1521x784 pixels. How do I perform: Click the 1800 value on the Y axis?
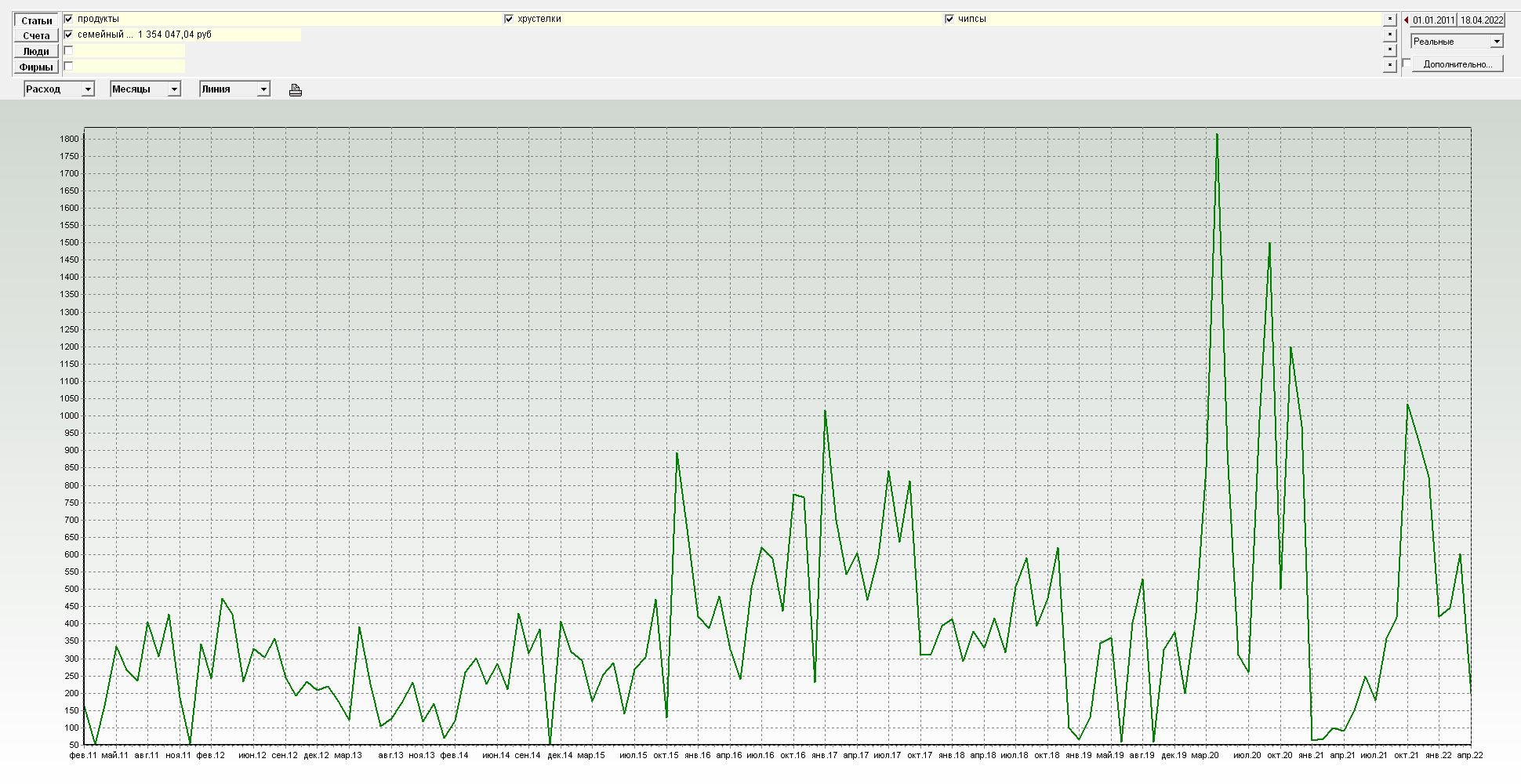pyautogui.click(x=69, y=140)
